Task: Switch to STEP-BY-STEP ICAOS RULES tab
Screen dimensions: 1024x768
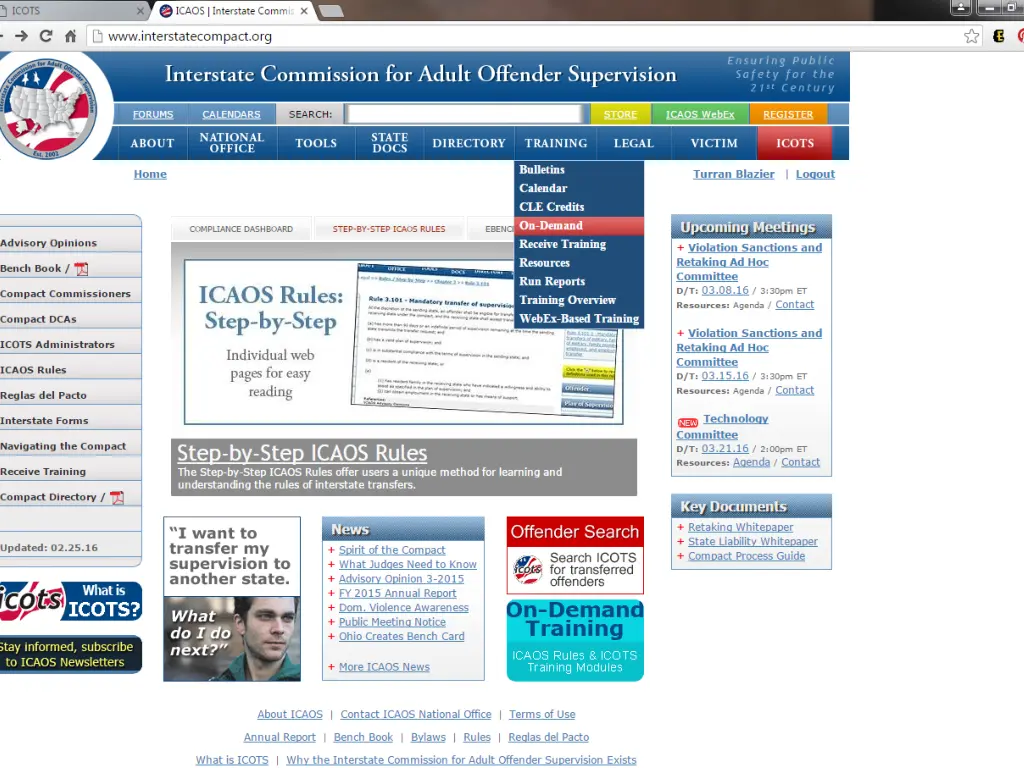Action: (389, 229)
